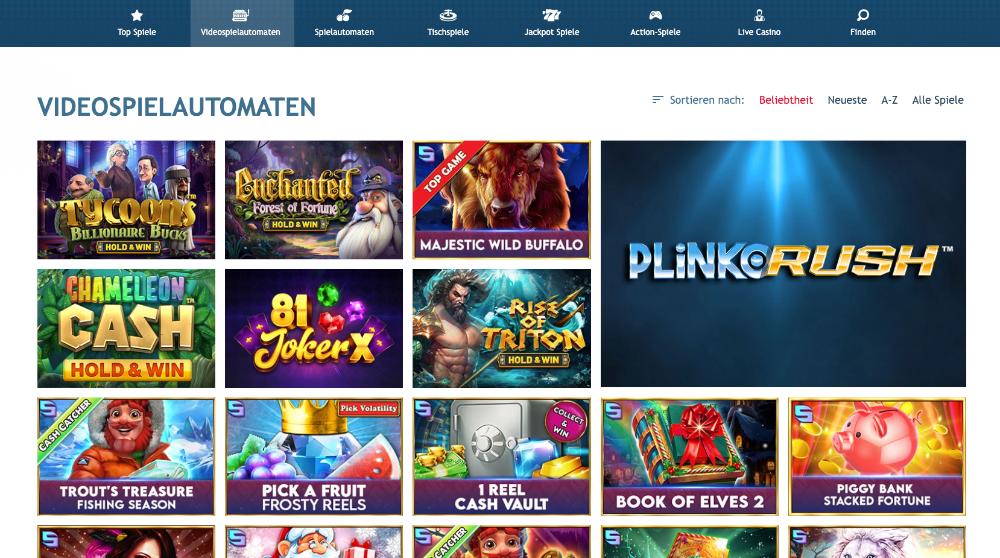
Task: Show Alle Spiele
Action: (938, 100)
